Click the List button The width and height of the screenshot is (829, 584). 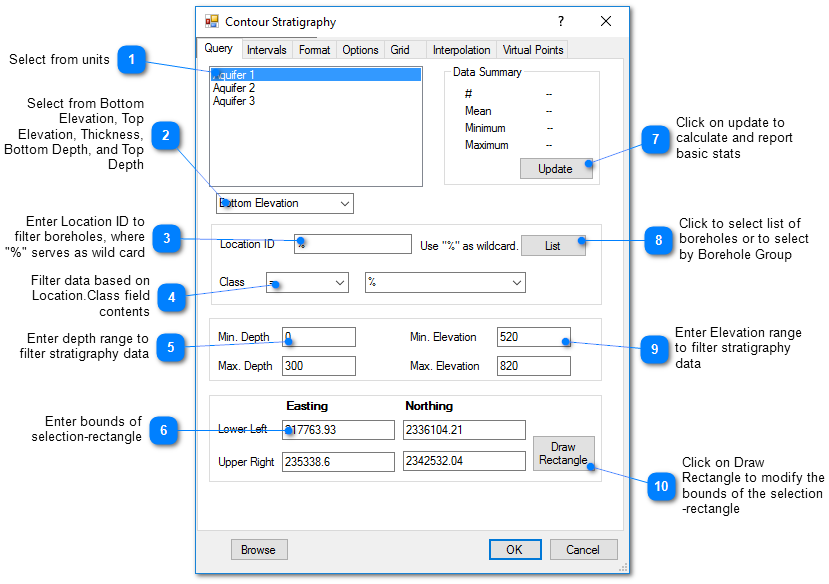[553, 245]
